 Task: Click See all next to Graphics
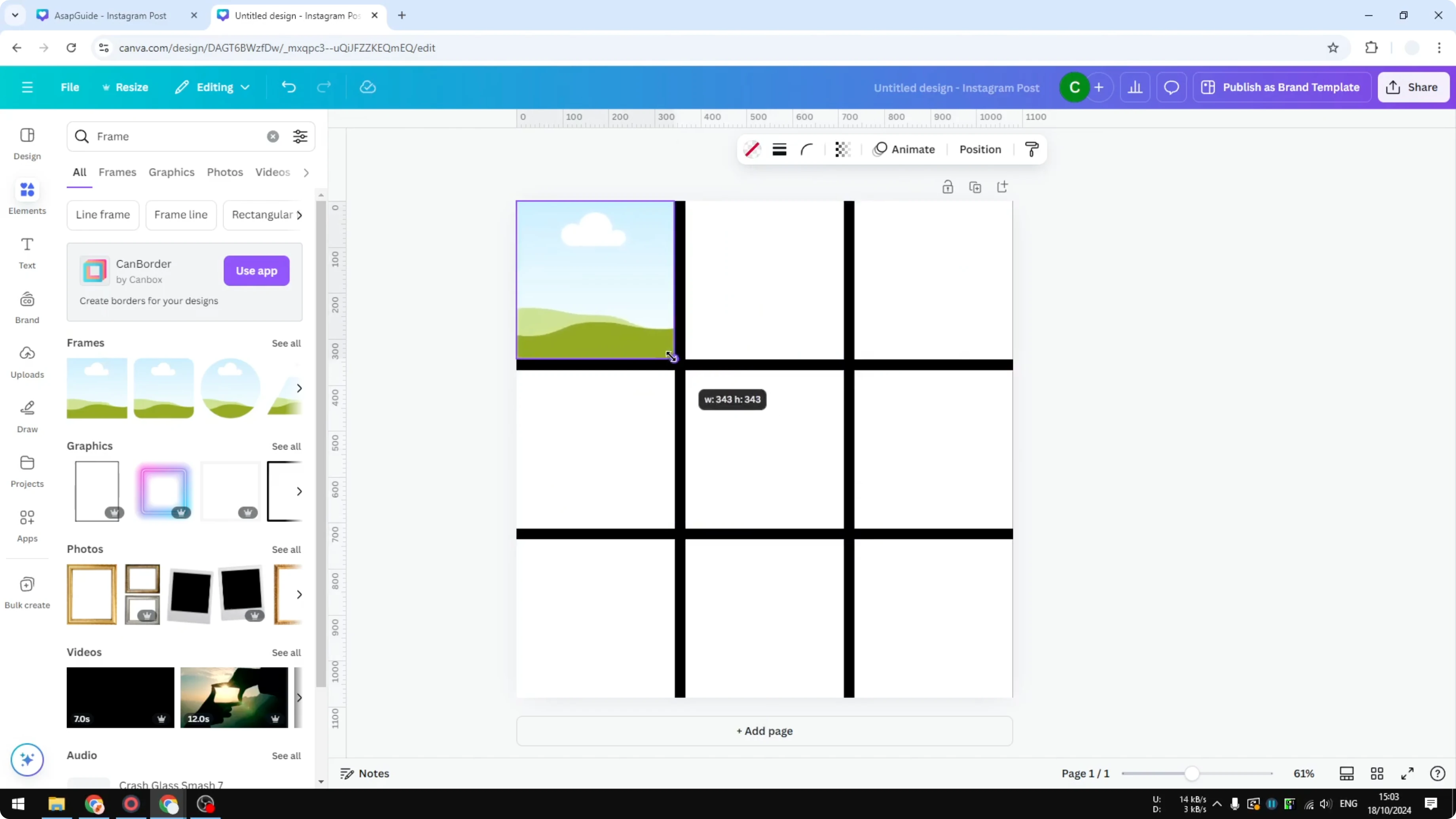286,446
